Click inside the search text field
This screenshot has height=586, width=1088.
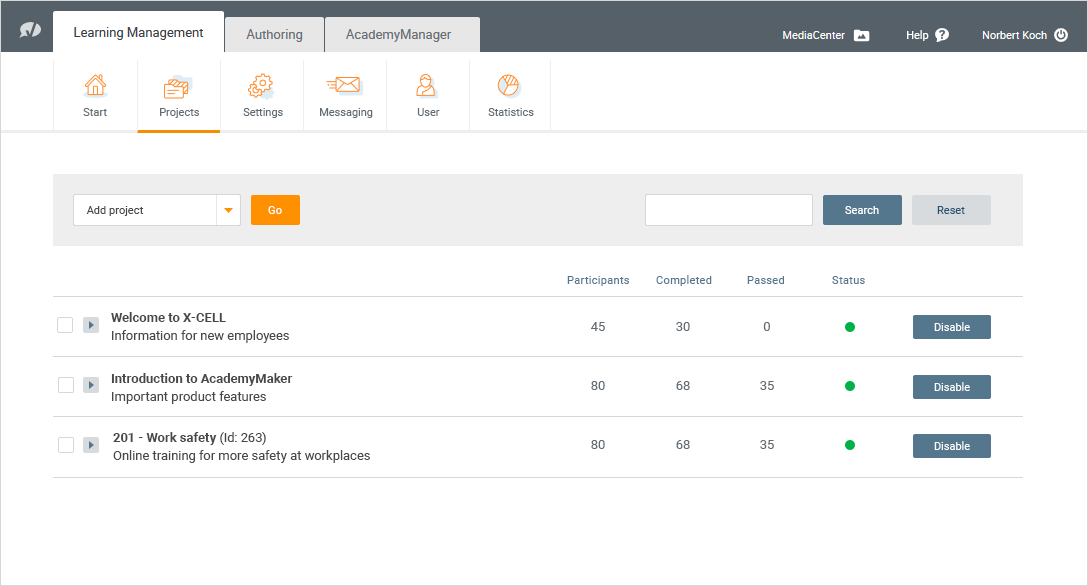coord(728,210)
